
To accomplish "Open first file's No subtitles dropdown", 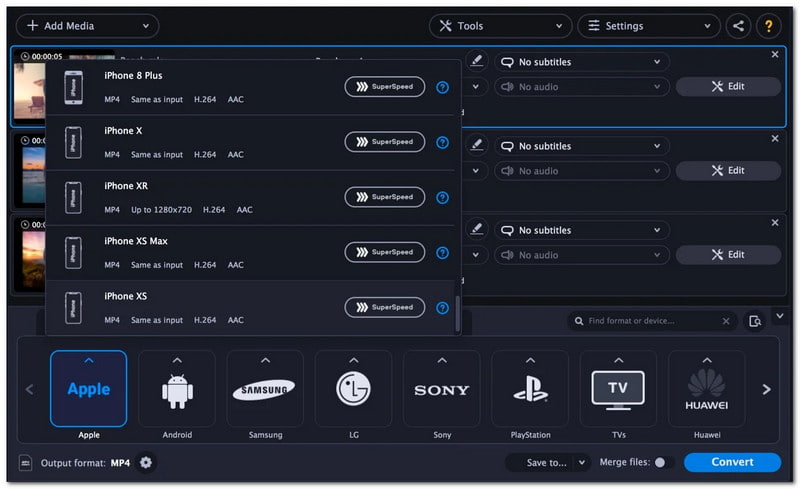I will [582, 62].
